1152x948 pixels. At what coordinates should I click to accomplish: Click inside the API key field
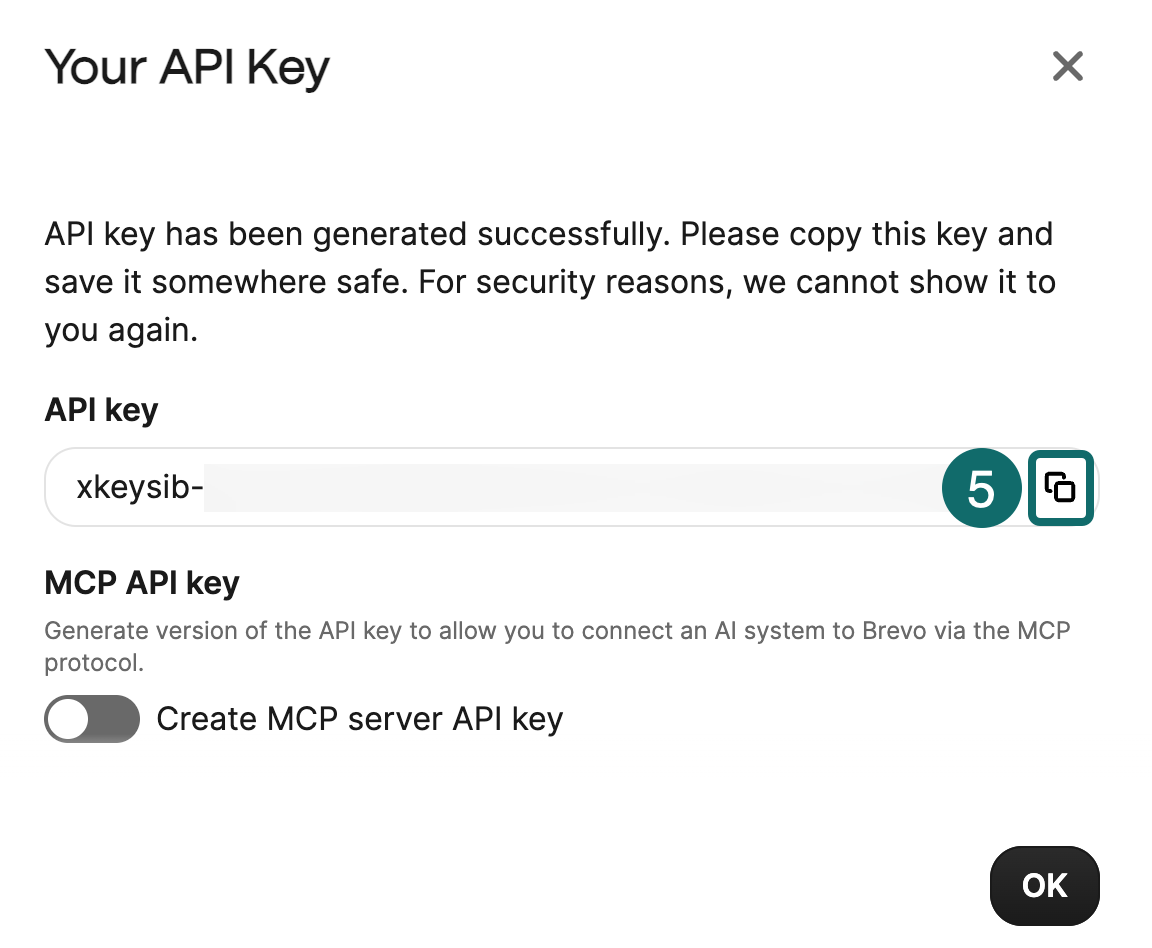(x=500, y=488)
